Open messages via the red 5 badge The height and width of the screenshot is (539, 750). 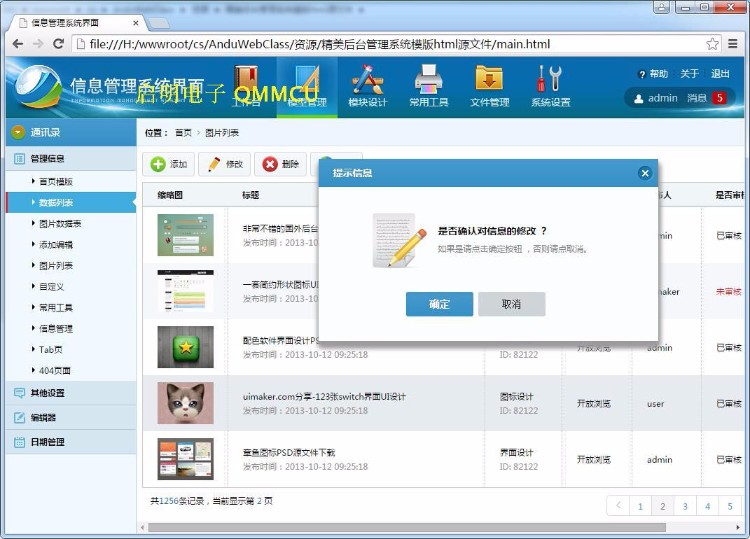tap(719, 98)
